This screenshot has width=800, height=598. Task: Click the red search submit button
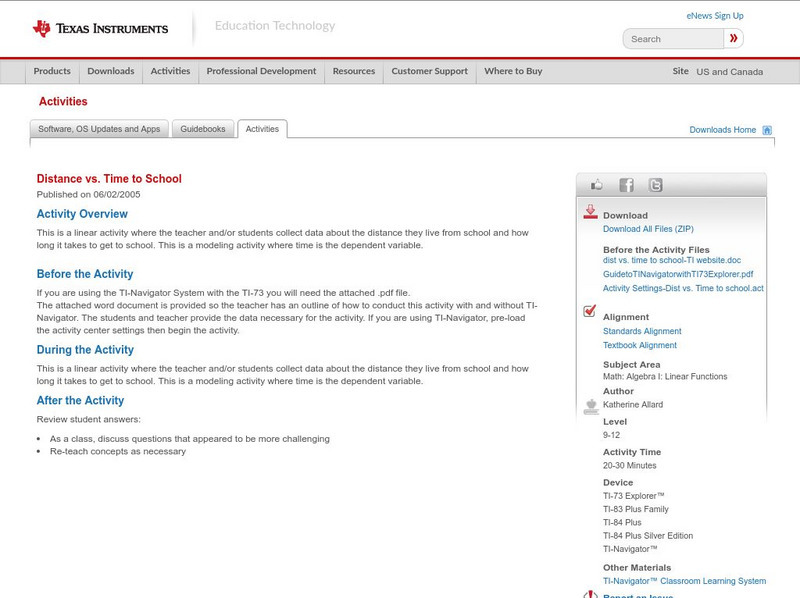pyautogui.click(x=733, y=38)
